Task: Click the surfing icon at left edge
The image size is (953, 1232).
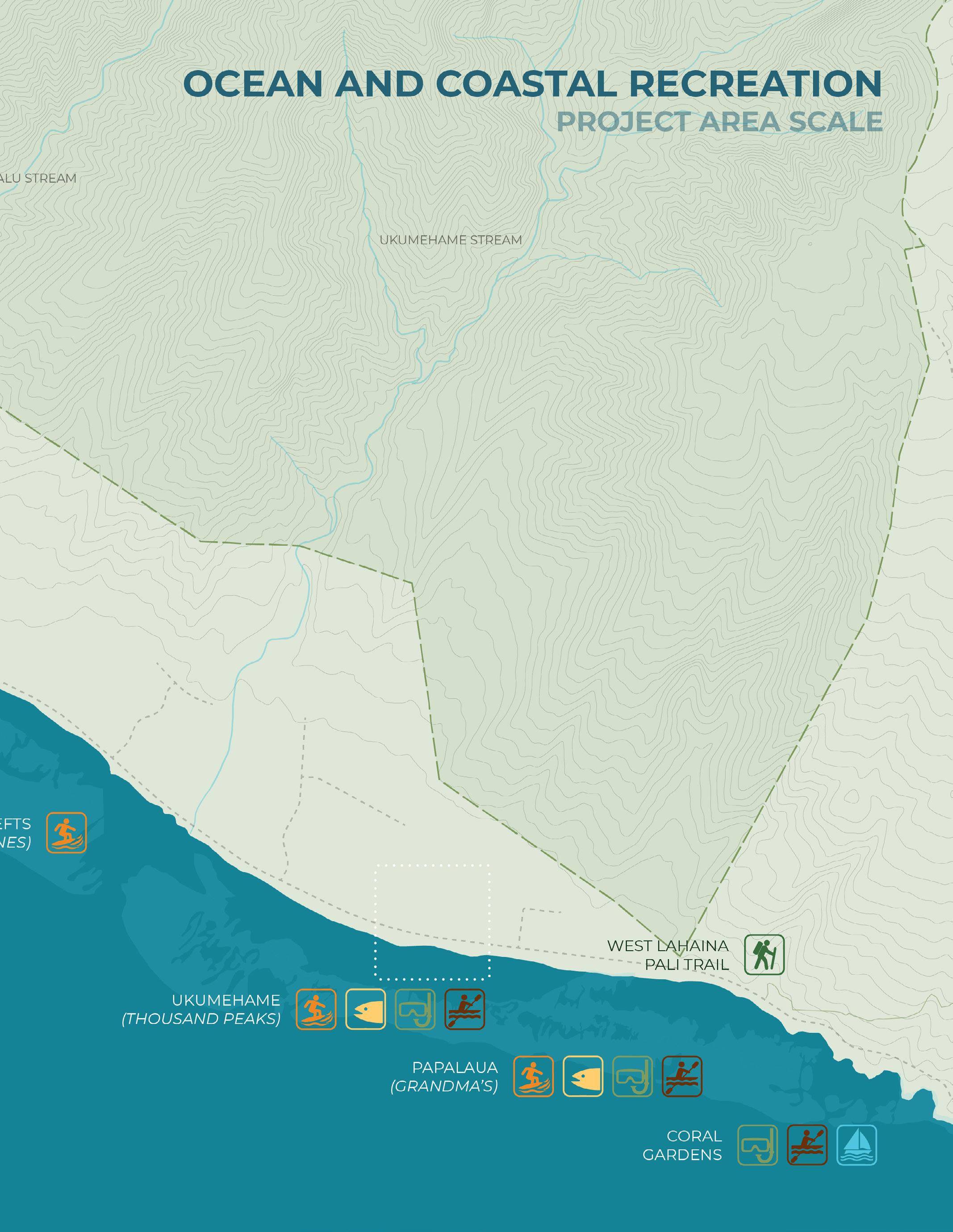Action: [x=66, y=833]
